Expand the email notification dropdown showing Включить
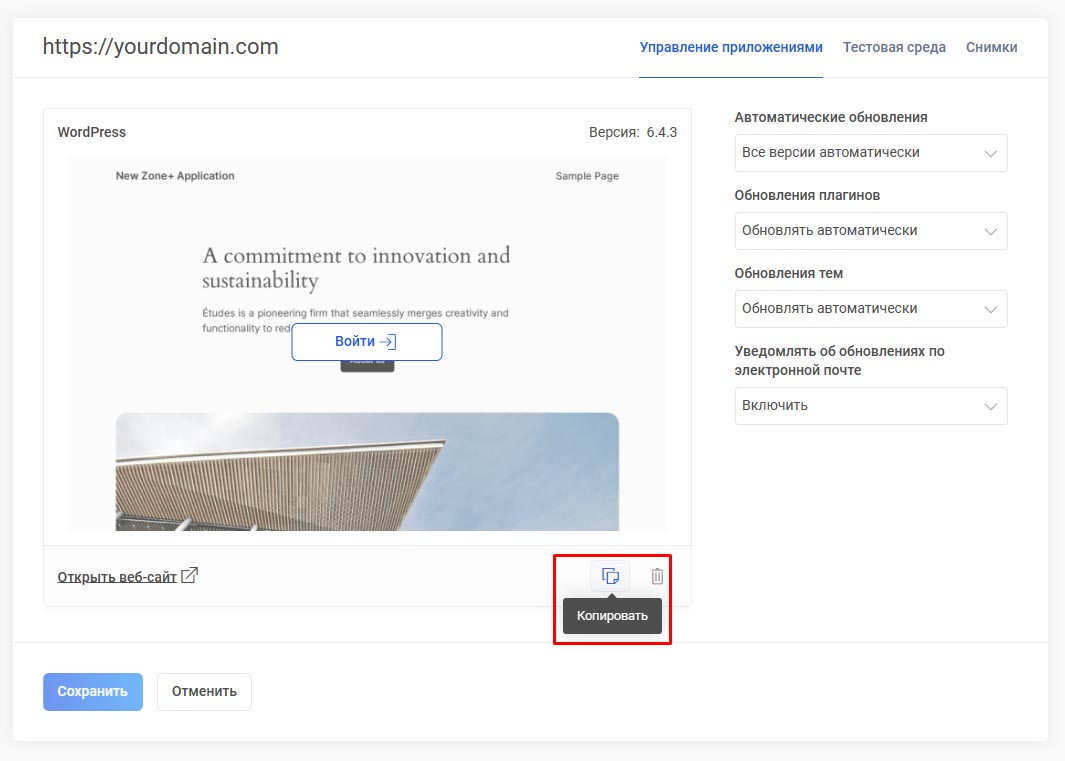 [870, 406]
